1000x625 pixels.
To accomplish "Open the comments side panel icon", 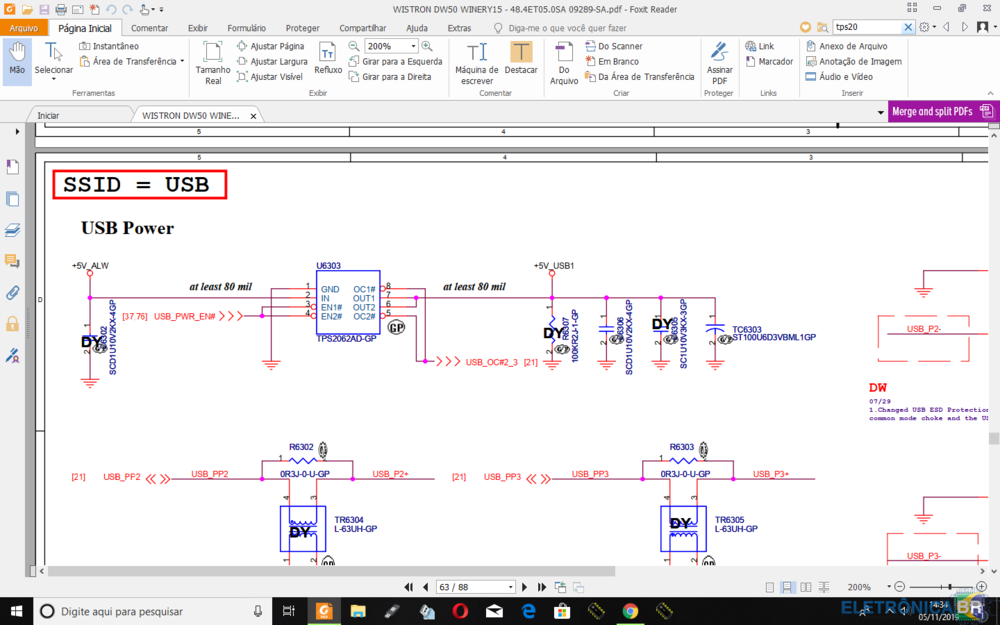I will coord(13,261).
